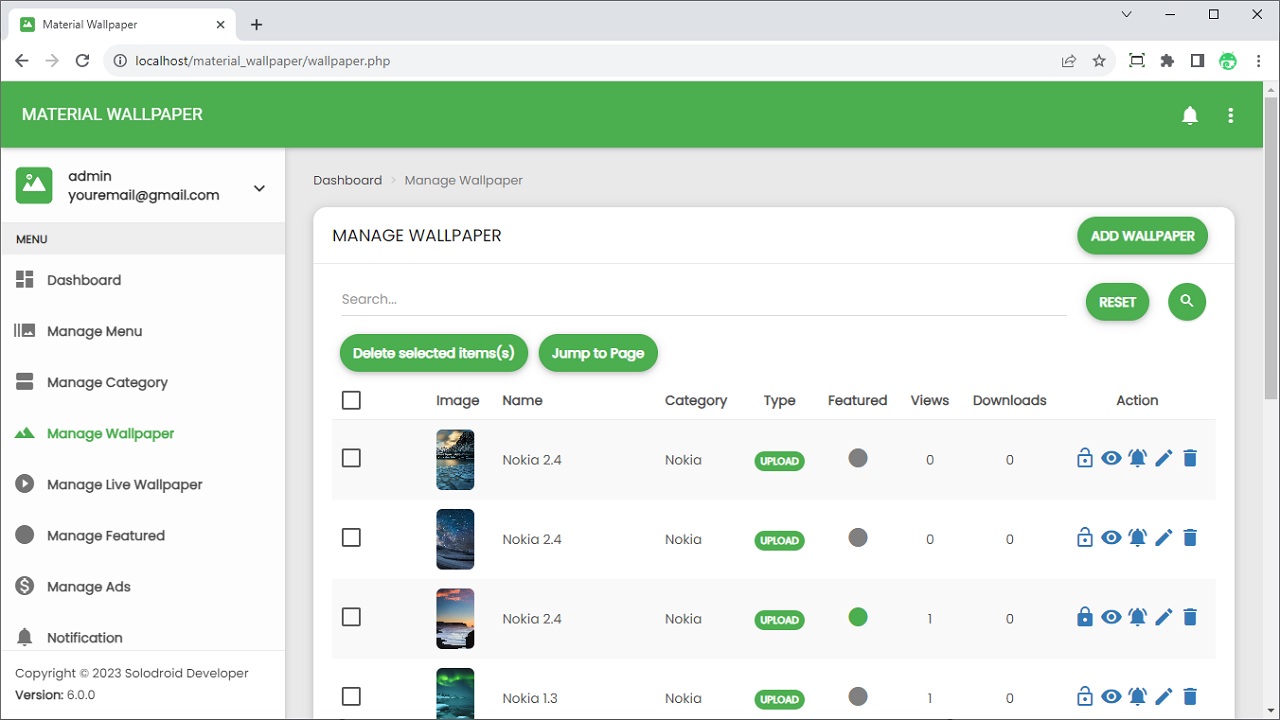Click the eye icon in the starry-sky Nokia 2.4 row

pos(1111,538)
